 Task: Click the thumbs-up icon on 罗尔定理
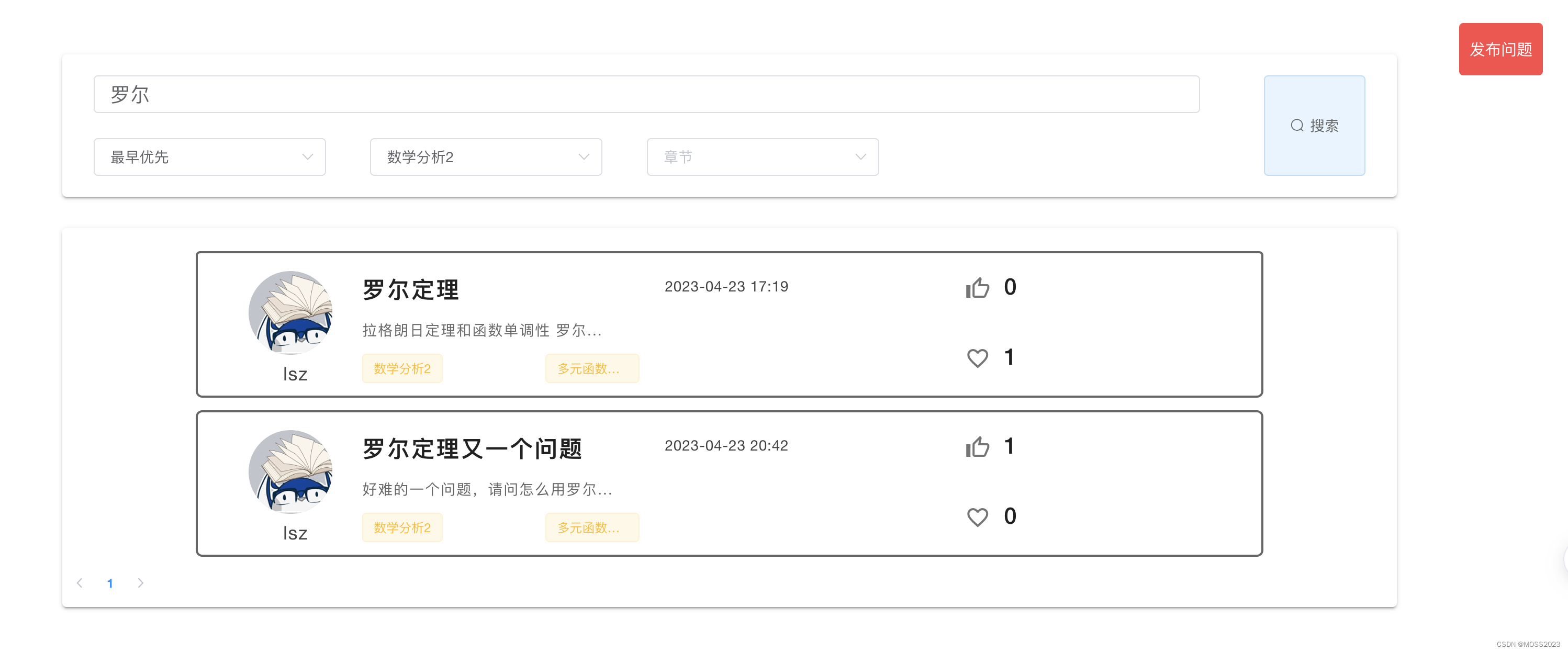click(977, 287)
